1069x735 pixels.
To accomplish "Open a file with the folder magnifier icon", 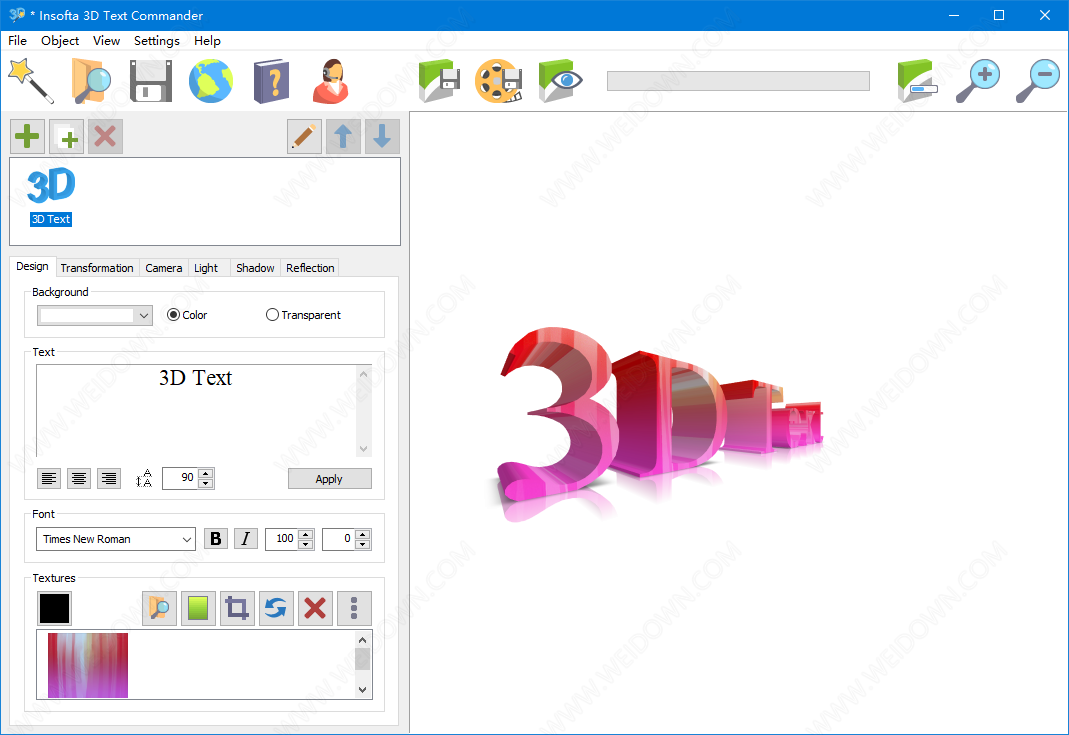I will [x=91, y=81].
